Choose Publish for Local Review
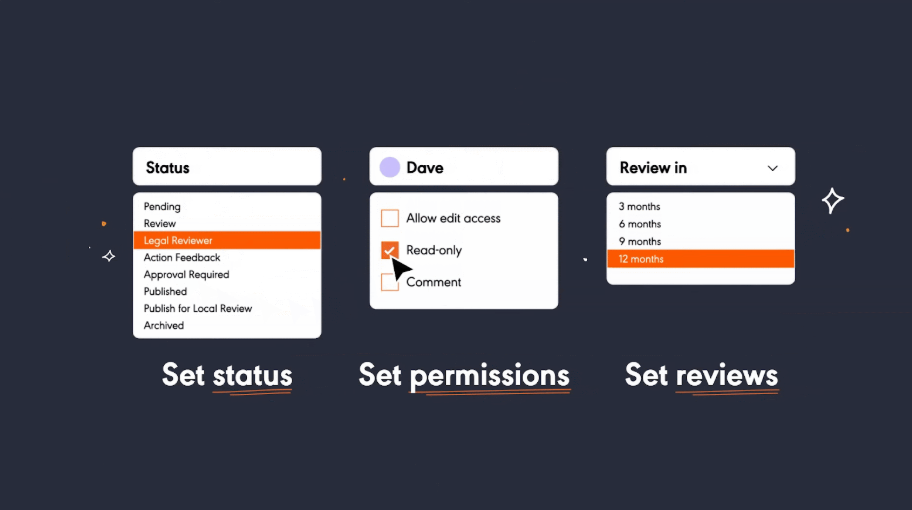Viewport: 912px width, 510px height. (198, 308)
